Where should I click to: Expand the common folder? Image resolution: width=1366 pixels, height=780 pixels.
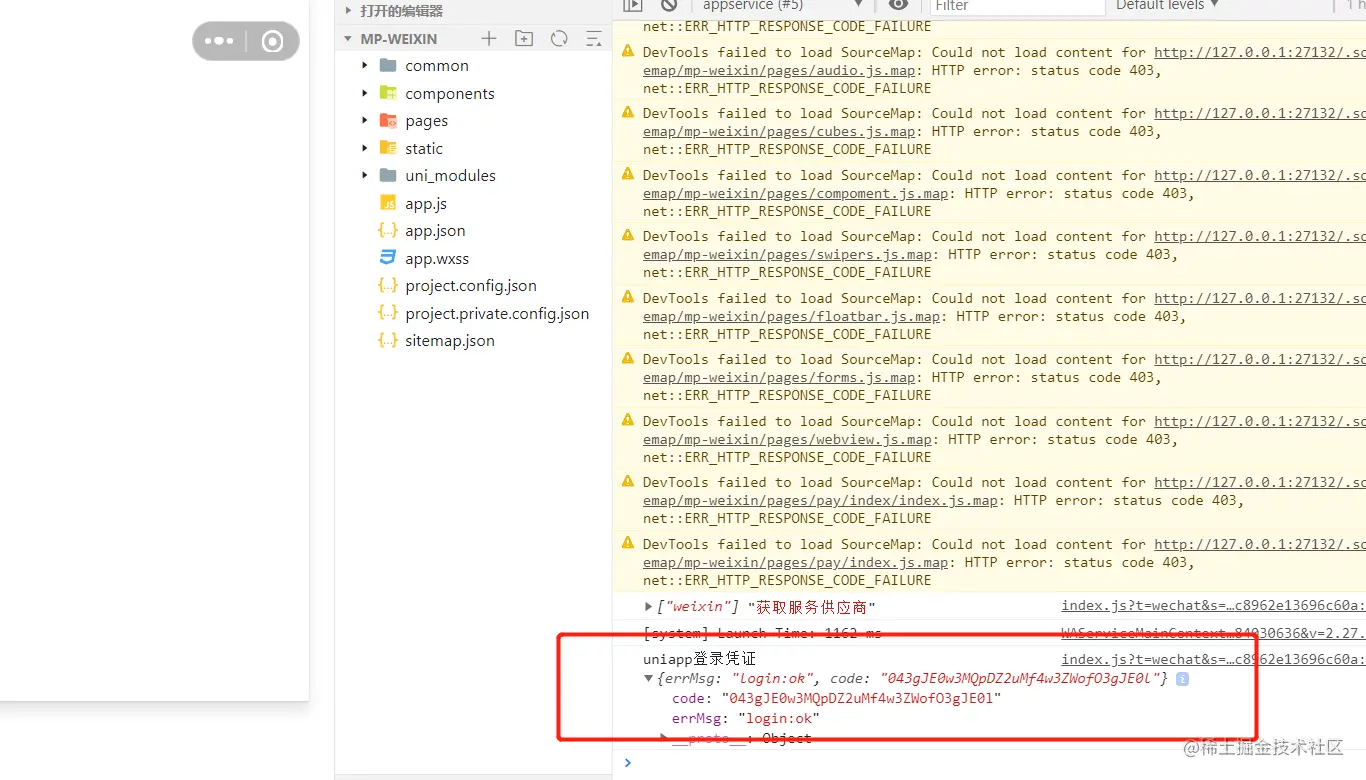pos(365,66)
